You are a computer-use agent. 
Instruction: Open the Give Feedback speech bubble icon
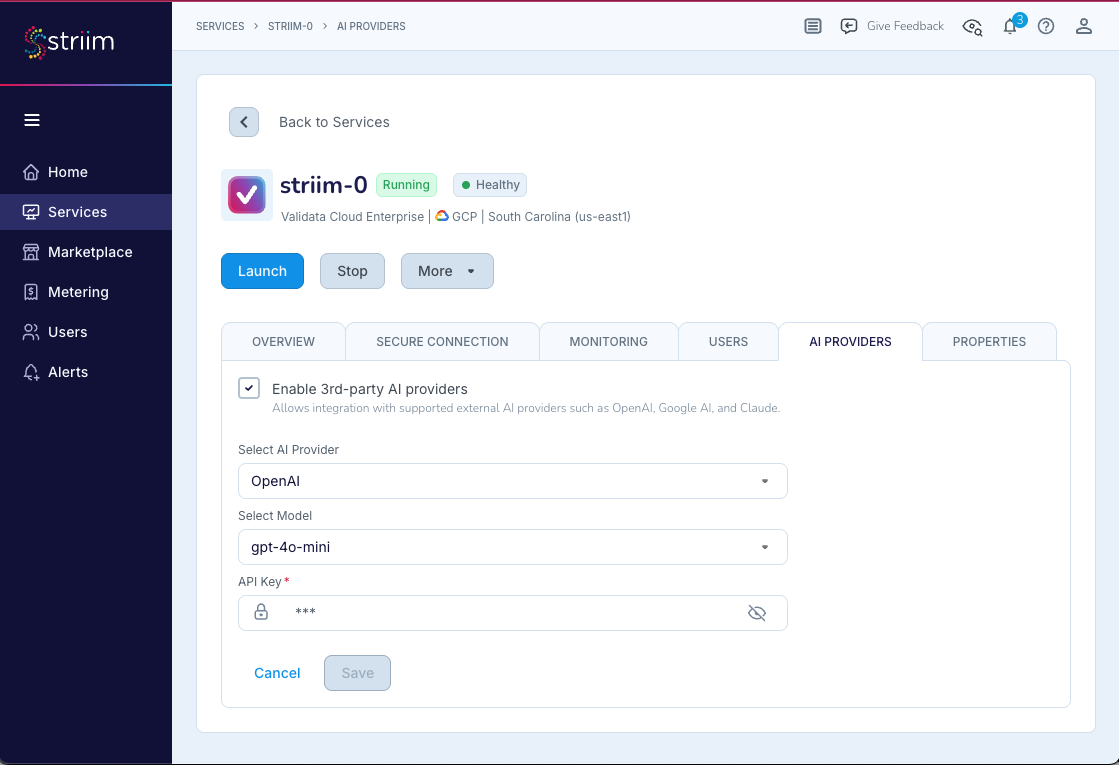pyautogui.click(x=849, y=26)
